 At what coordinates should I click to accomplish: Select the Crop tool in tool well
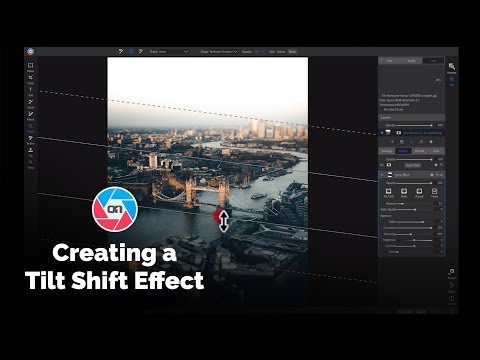(x=30, y=79)
